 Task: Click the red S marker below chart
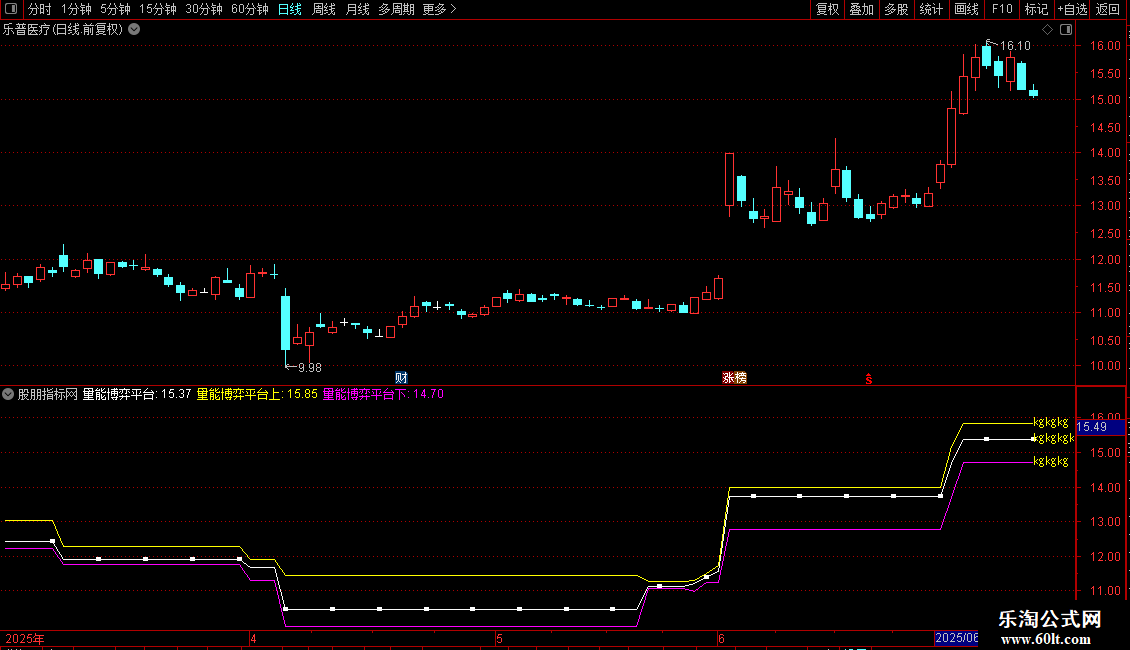[869, 379]
